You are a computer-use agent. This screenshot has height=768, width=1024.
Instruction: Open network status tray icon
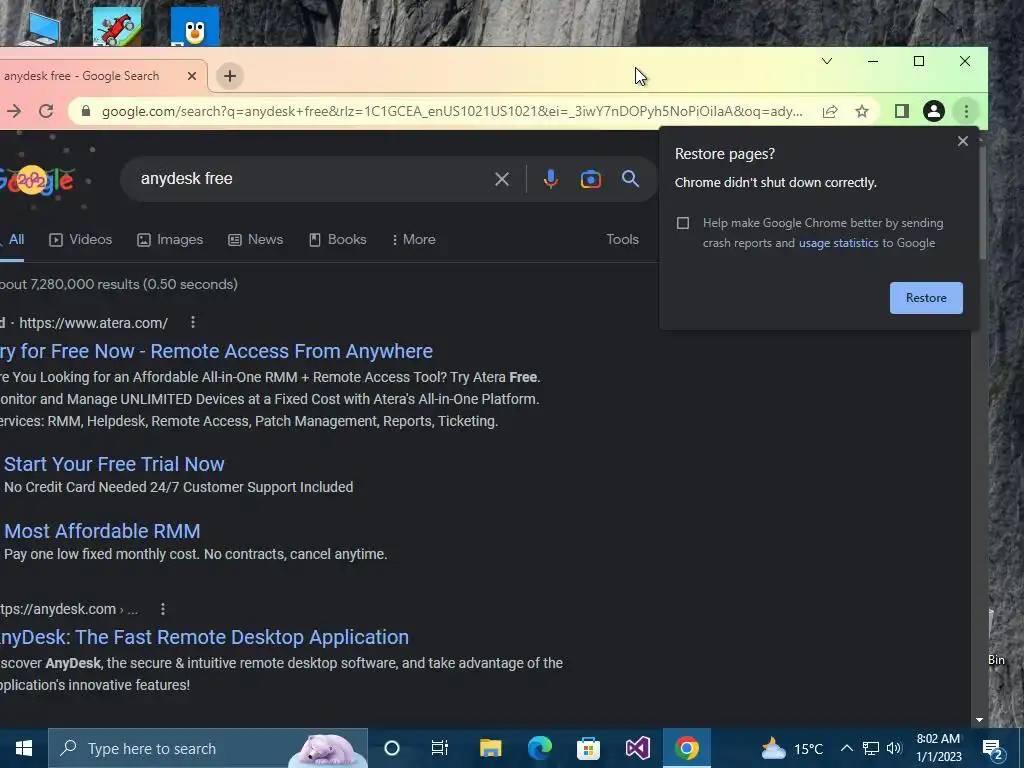point(871,748)
